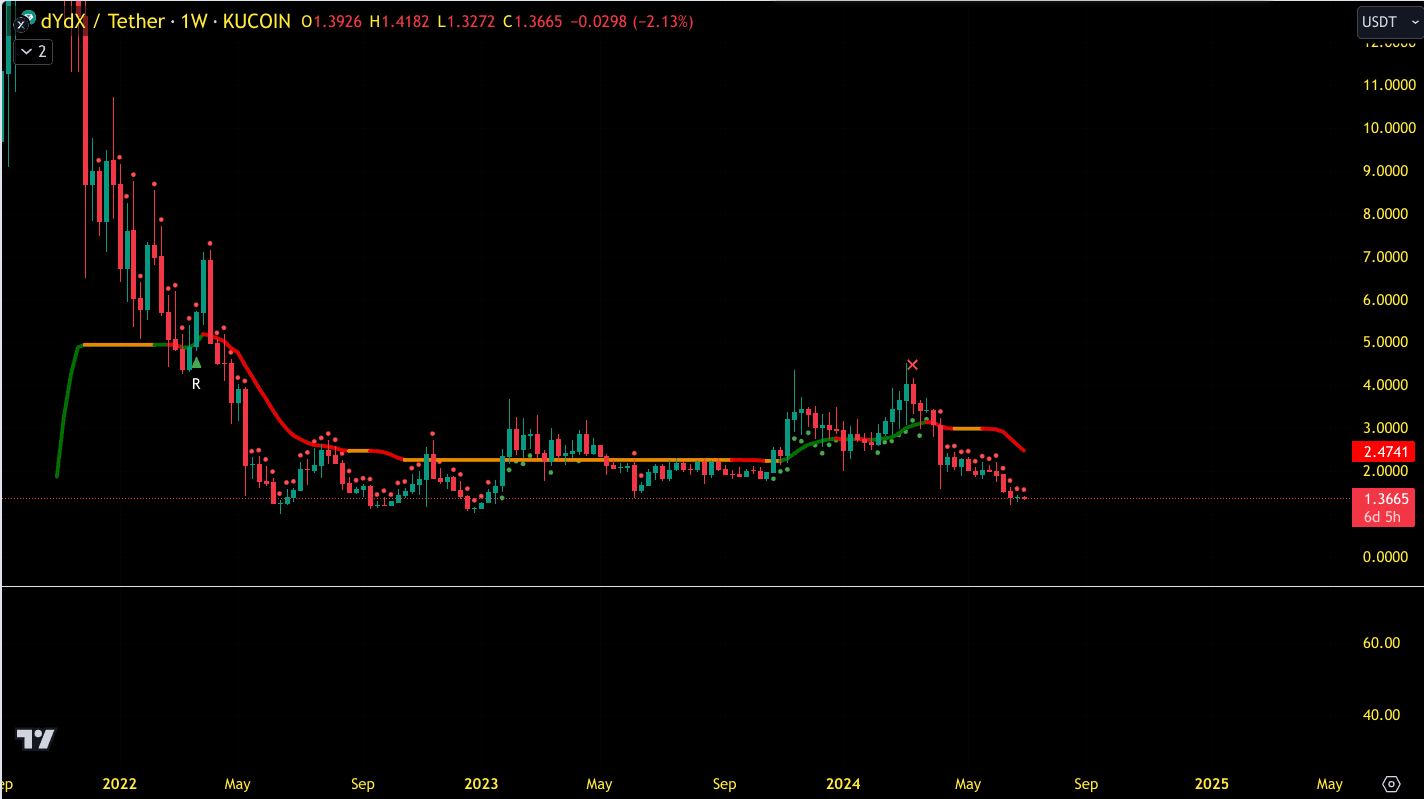The height and width of the screenshot is (799, 1424).
Task: Click the 6d 5h bar countdown label
Action: (1382, 517)
